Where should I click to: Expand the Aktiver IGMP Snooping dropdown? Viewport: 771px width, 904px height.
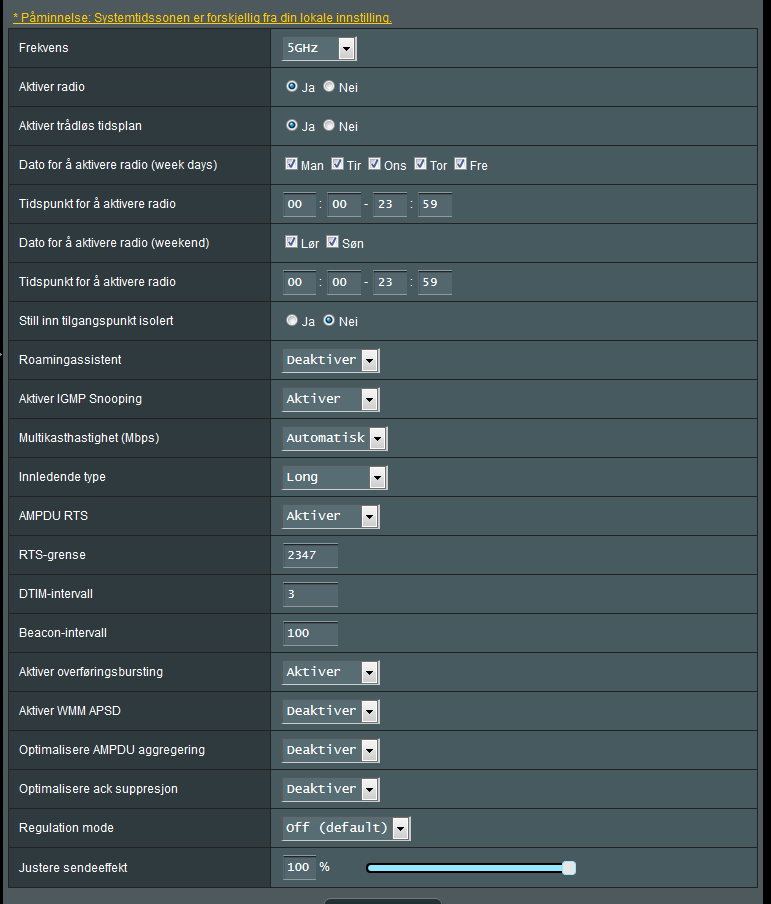(x=330, y=400)
